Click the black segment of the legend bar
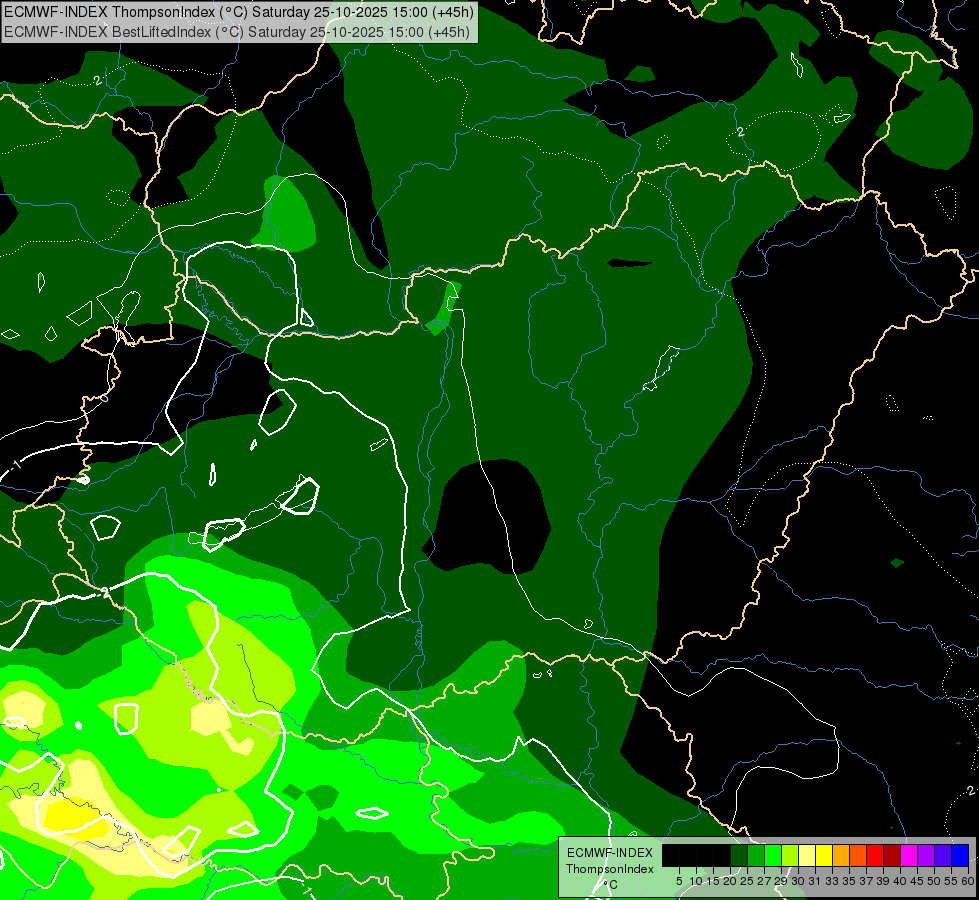 pos(696,855)
